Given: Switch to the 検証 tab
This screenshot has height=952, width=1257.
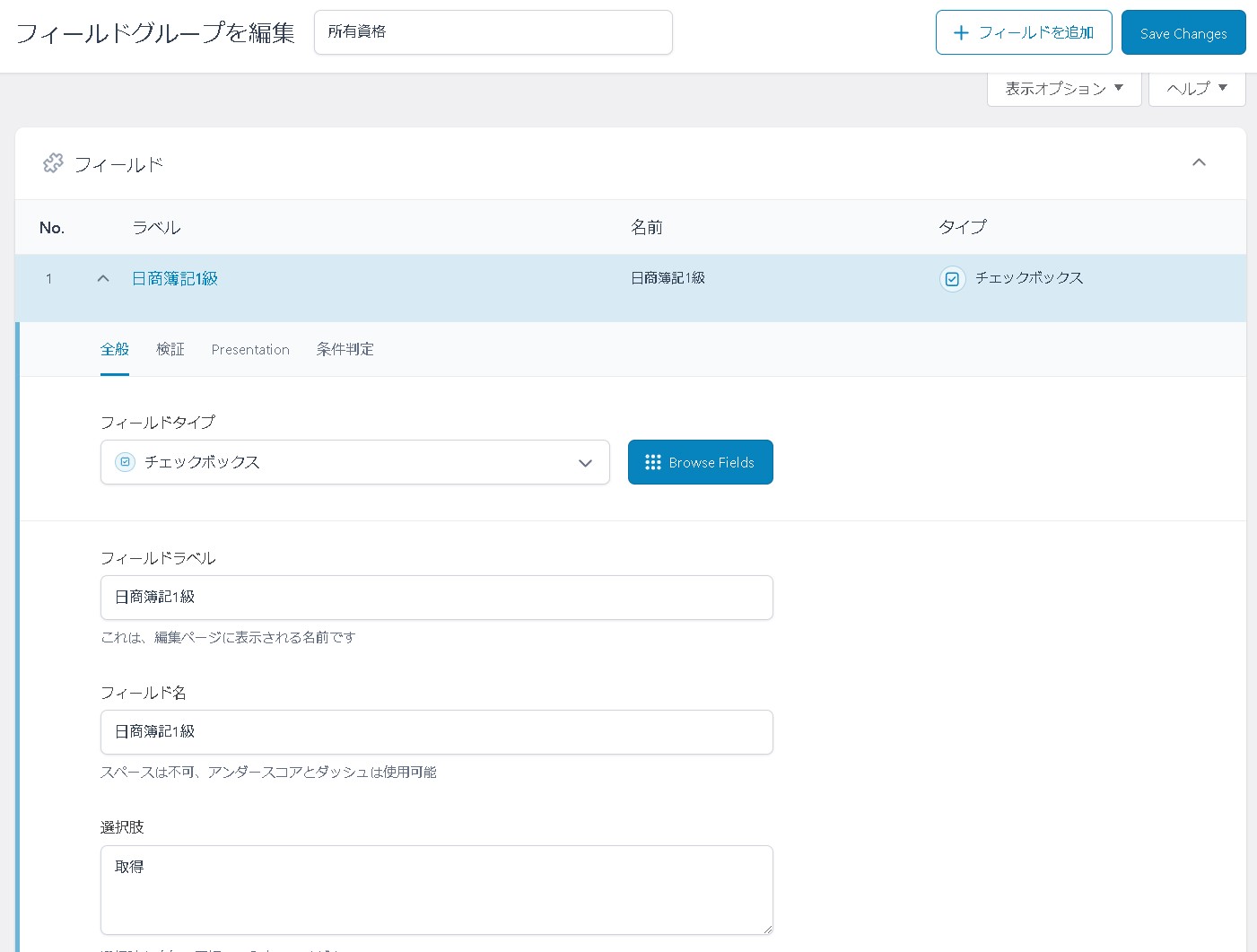Looking at the screenshot, I should [170, 349].
